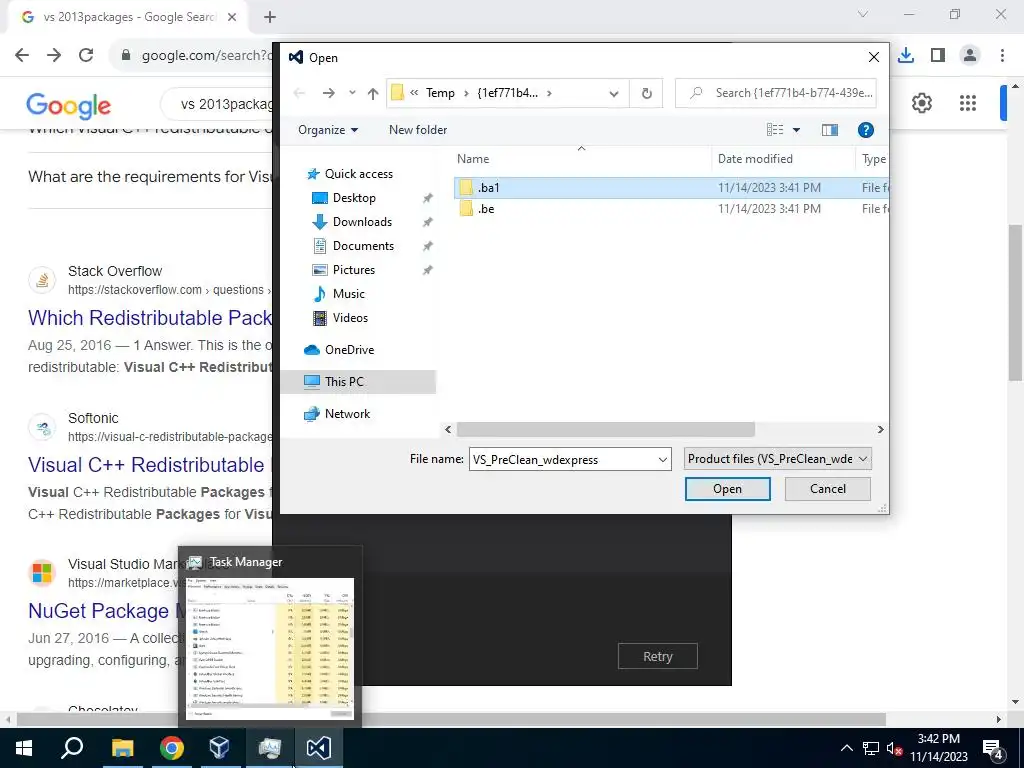Reload the Chrome page
The width and height of the screenshot is (1024, 768).
(x=86, y=55)
